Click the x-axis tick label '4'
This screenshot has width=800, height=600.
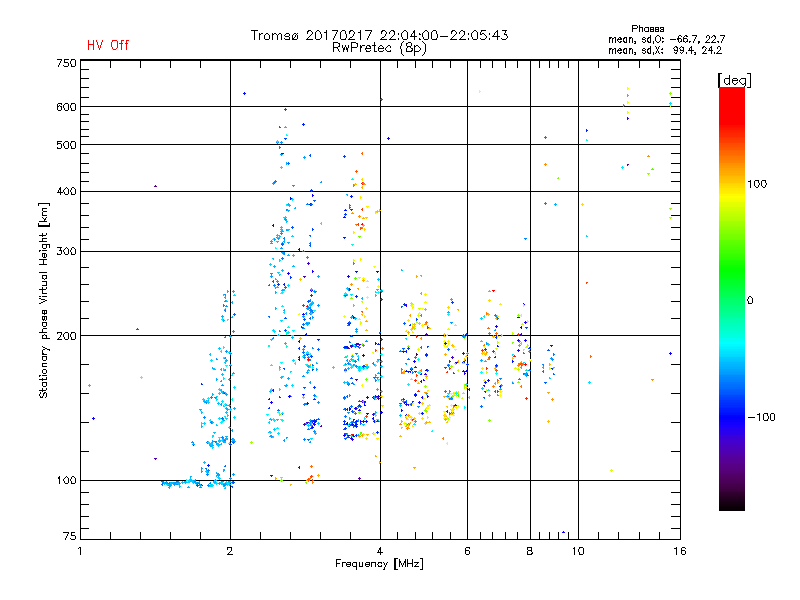click(x=380, y=551)
